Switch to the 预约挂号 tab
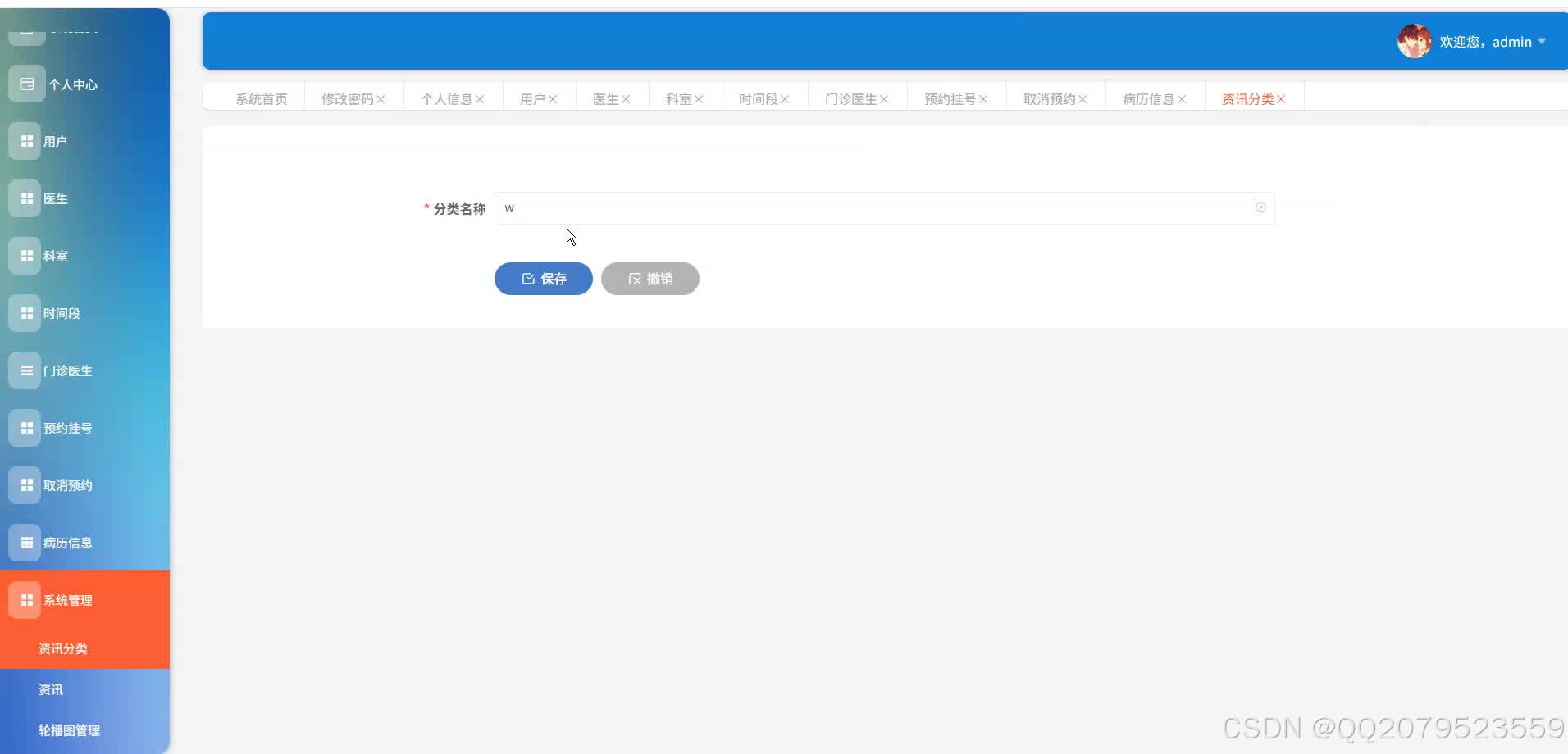This screenshot has width=1568, height=754. pos(950,99)
